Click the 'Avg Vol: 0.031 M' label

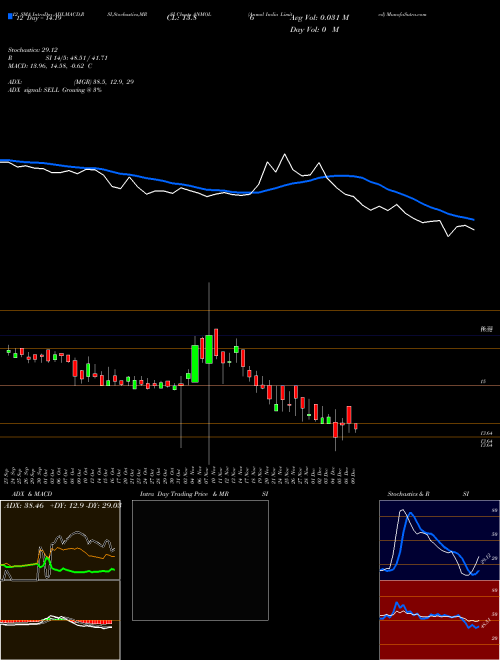tap(319, 18)
